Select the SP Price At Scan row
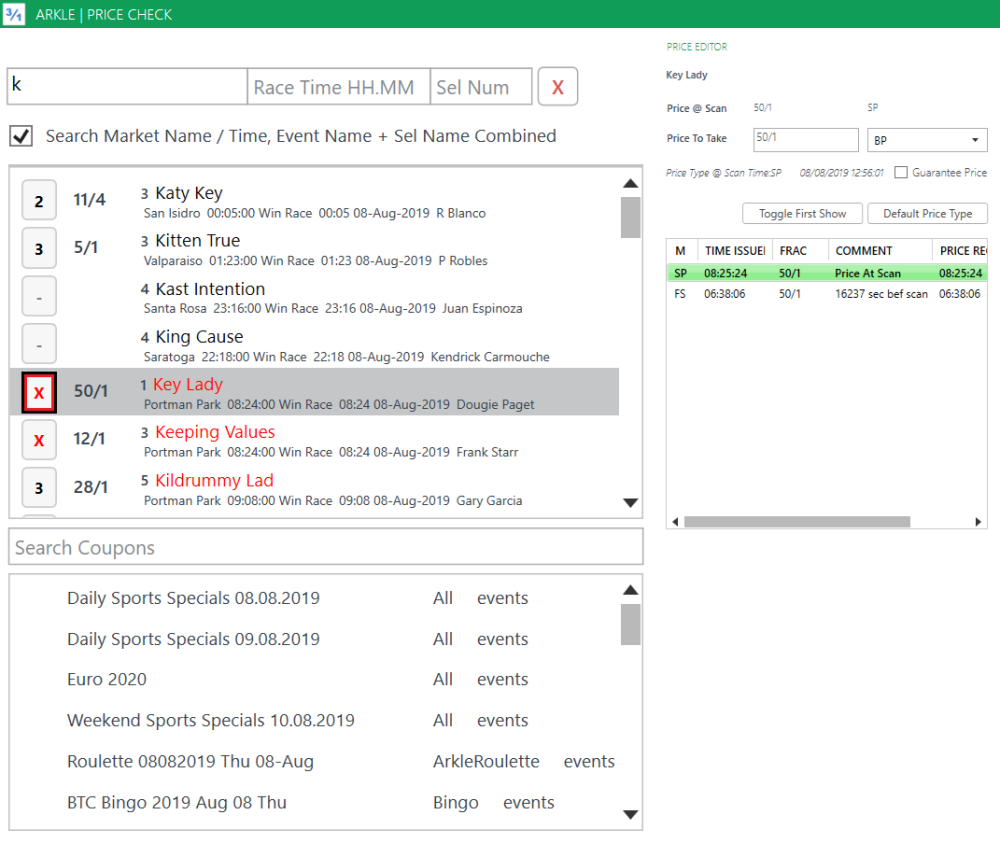The width and height of the screenshot is (1000, 843). tap(827, 273)
